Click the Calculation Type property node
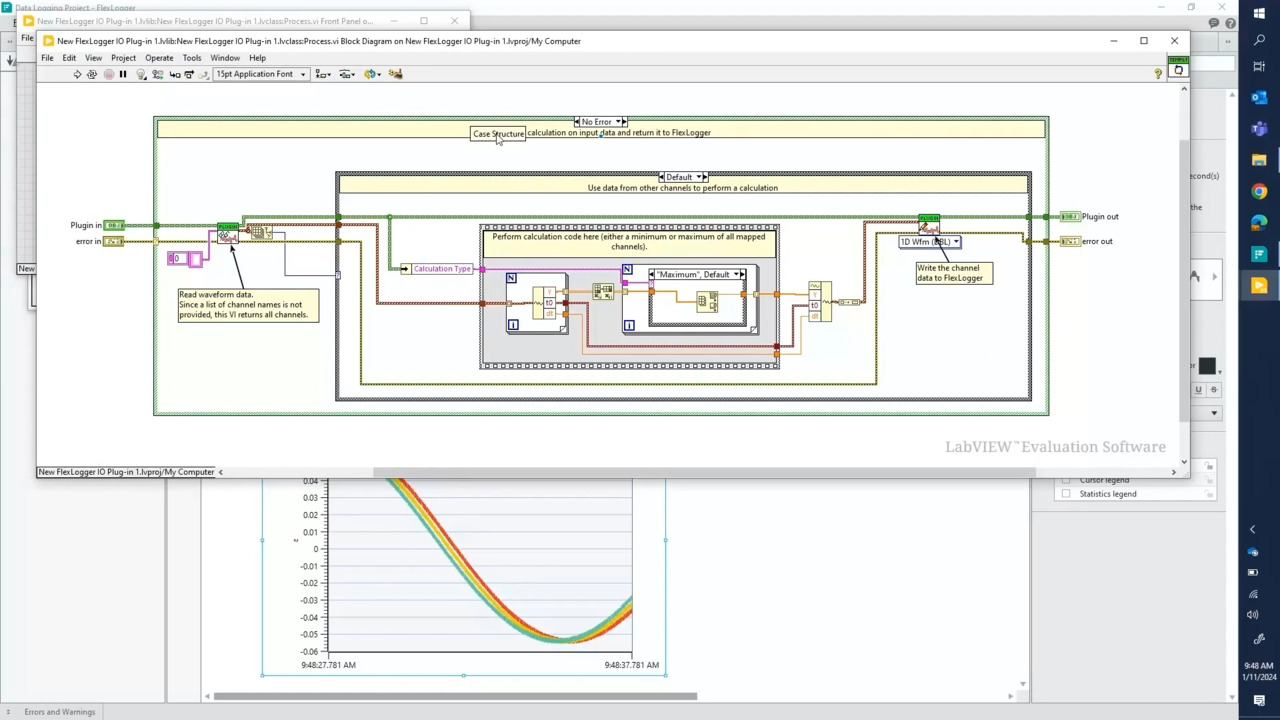 [x=441, y=269]
